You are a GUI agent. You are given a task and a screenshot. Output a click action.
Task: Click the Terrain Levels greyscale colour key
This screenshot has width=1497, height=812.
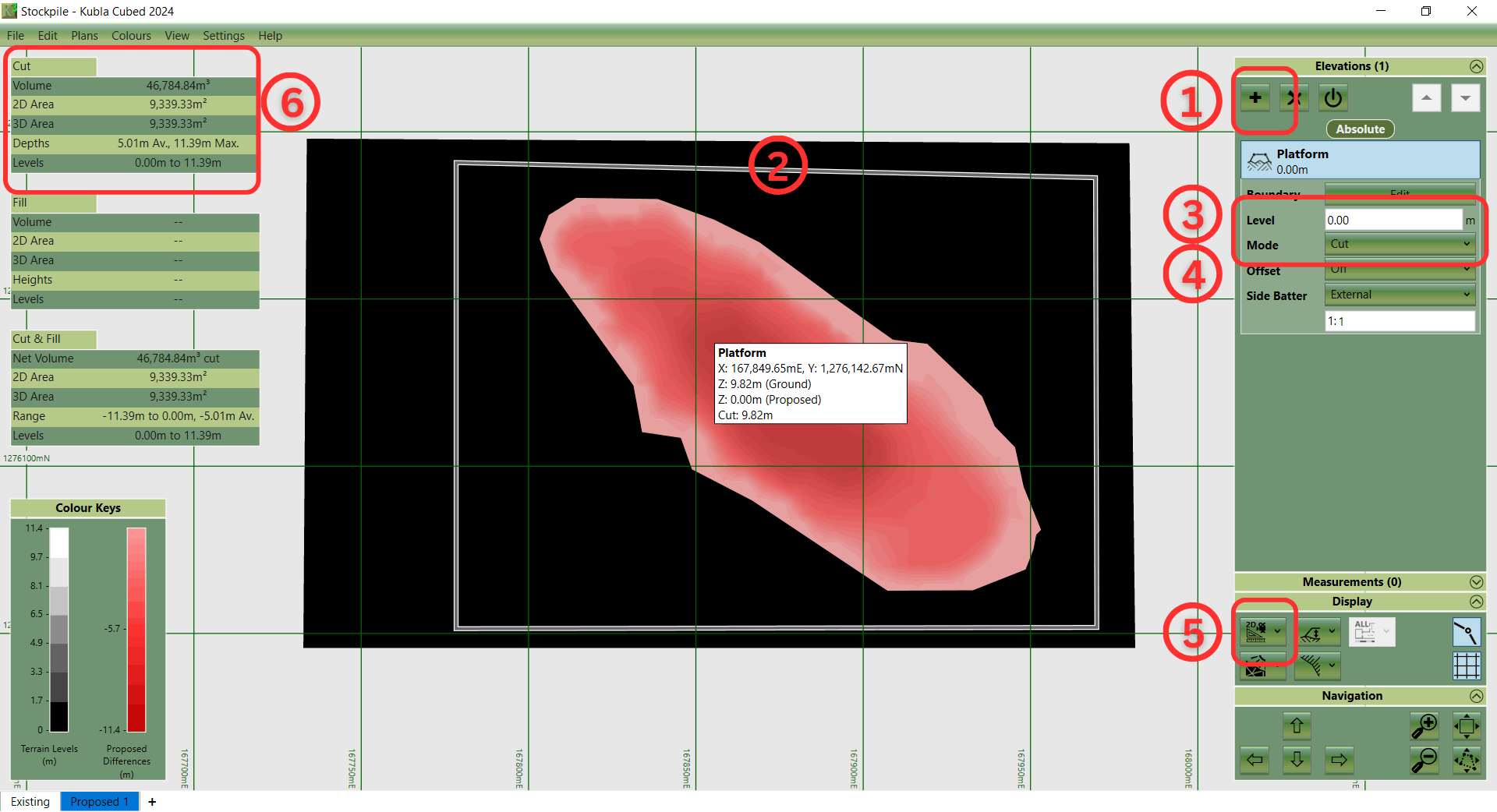point(59,630)
